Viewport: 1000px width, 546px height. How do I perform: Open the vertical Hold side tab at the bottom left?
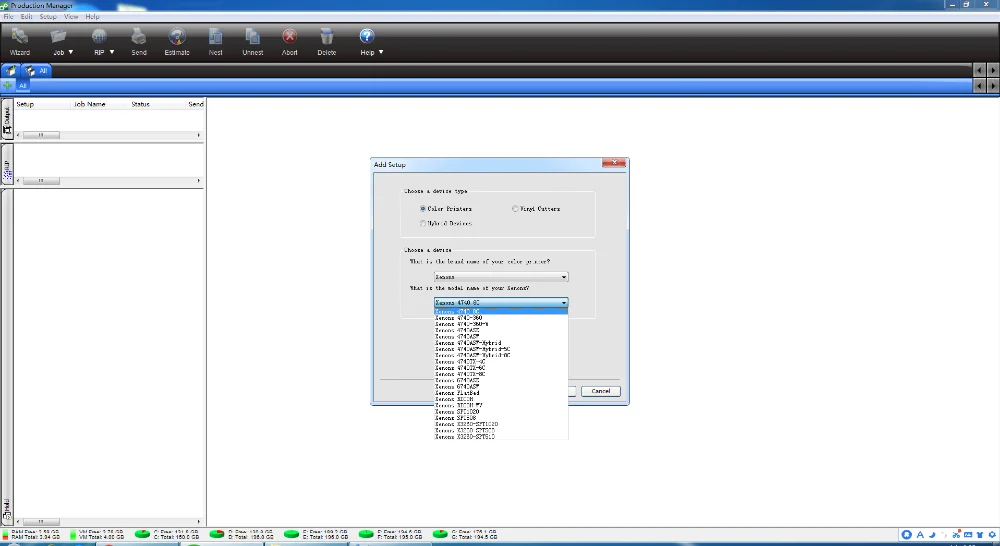7,509
